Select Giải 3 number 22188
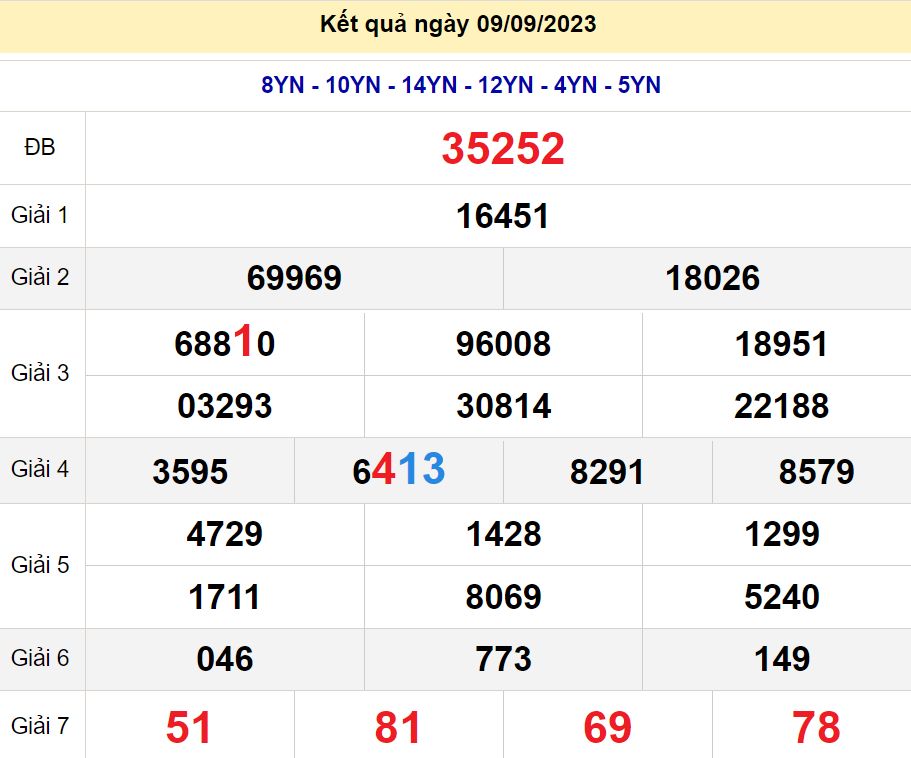This screenshot has width=911, height=758. coord(781,406)
